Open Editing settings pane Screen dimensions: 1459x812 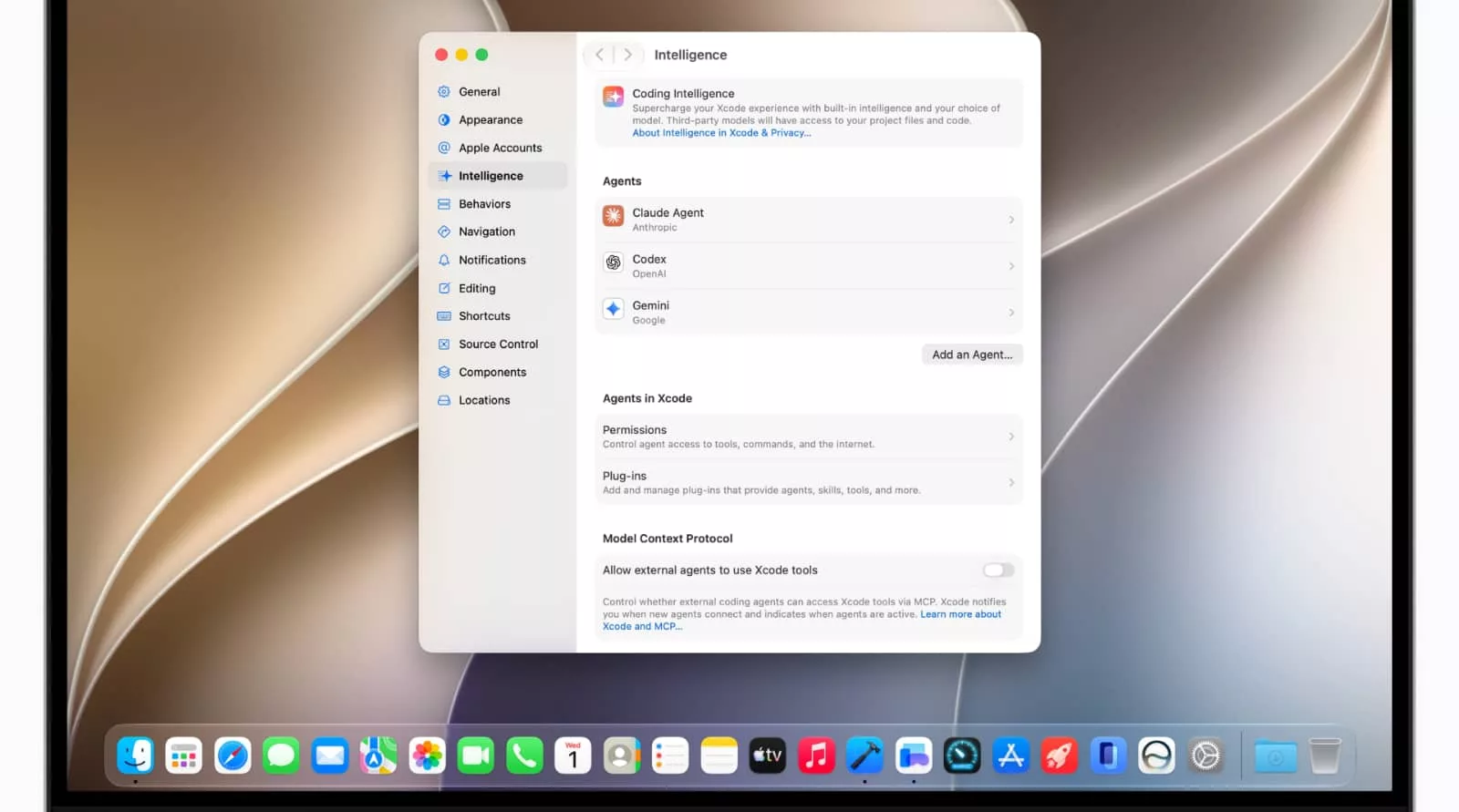497,288
